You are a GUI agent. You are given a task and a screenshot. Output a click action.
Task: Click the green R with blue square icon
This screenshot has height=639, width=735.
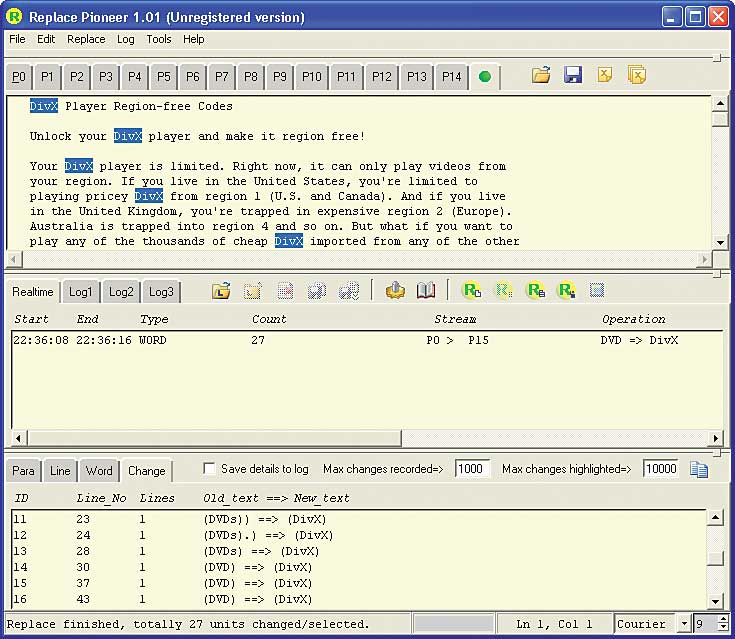pos(567,291)
